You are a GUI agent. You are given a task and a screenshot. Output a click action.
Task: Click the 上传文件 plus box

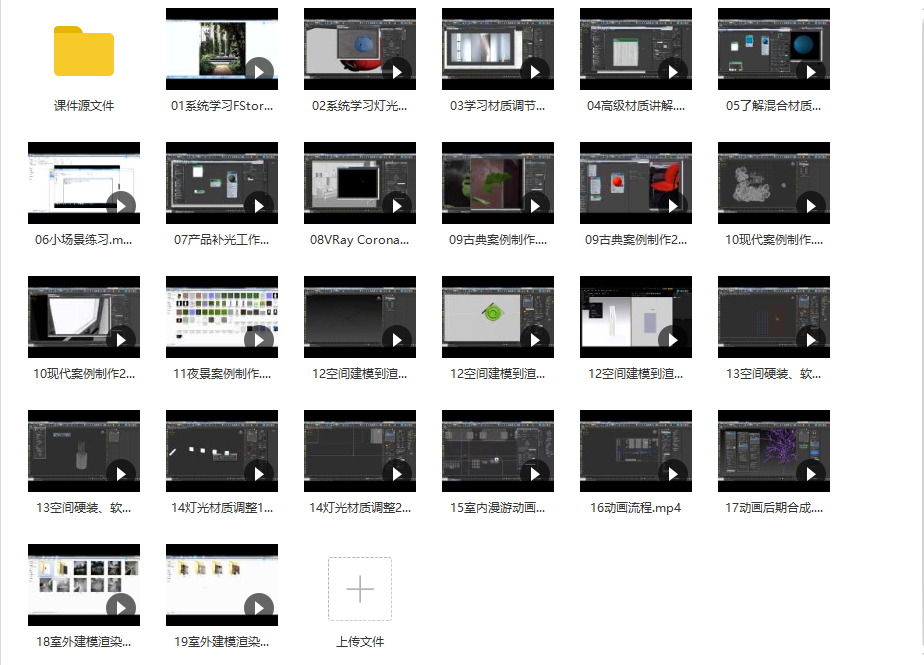coord(359,589)
